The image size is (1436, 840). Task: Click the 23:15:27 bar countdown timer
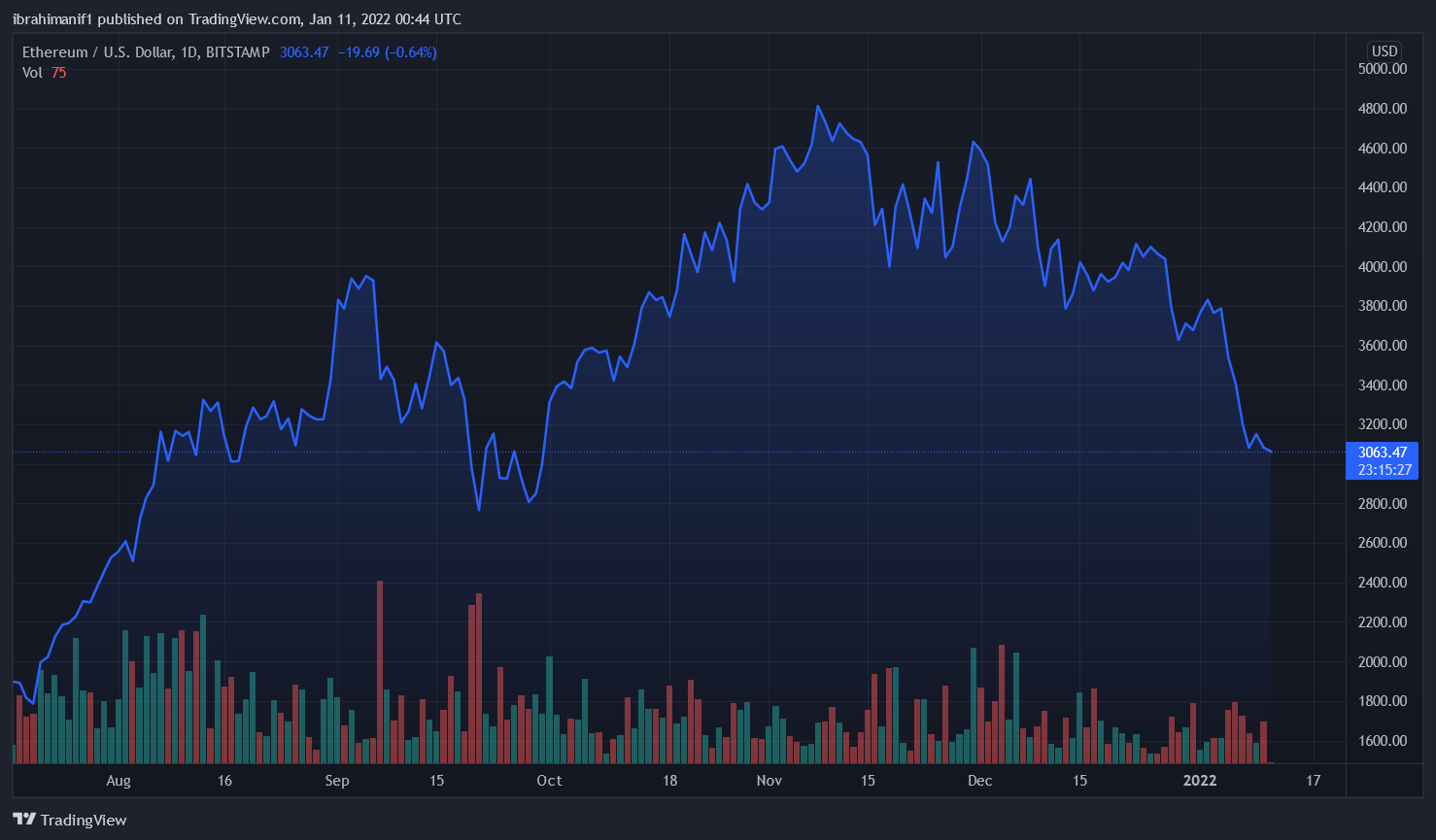pyautogui.click(x=1384, y=470)
